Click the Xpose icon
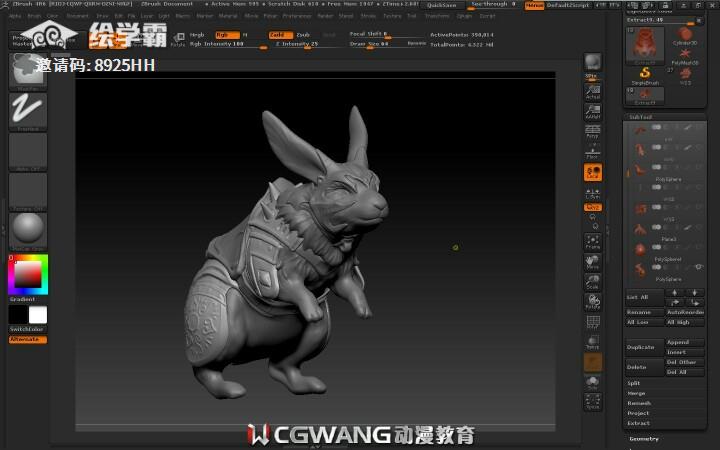The height and width of the screenshot is (450, 720). [592, 402]
